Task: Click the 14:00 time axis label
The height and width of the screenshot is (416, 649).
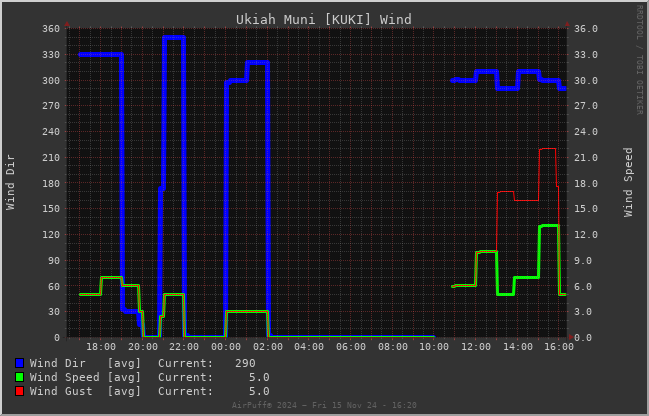Action: 518,346
